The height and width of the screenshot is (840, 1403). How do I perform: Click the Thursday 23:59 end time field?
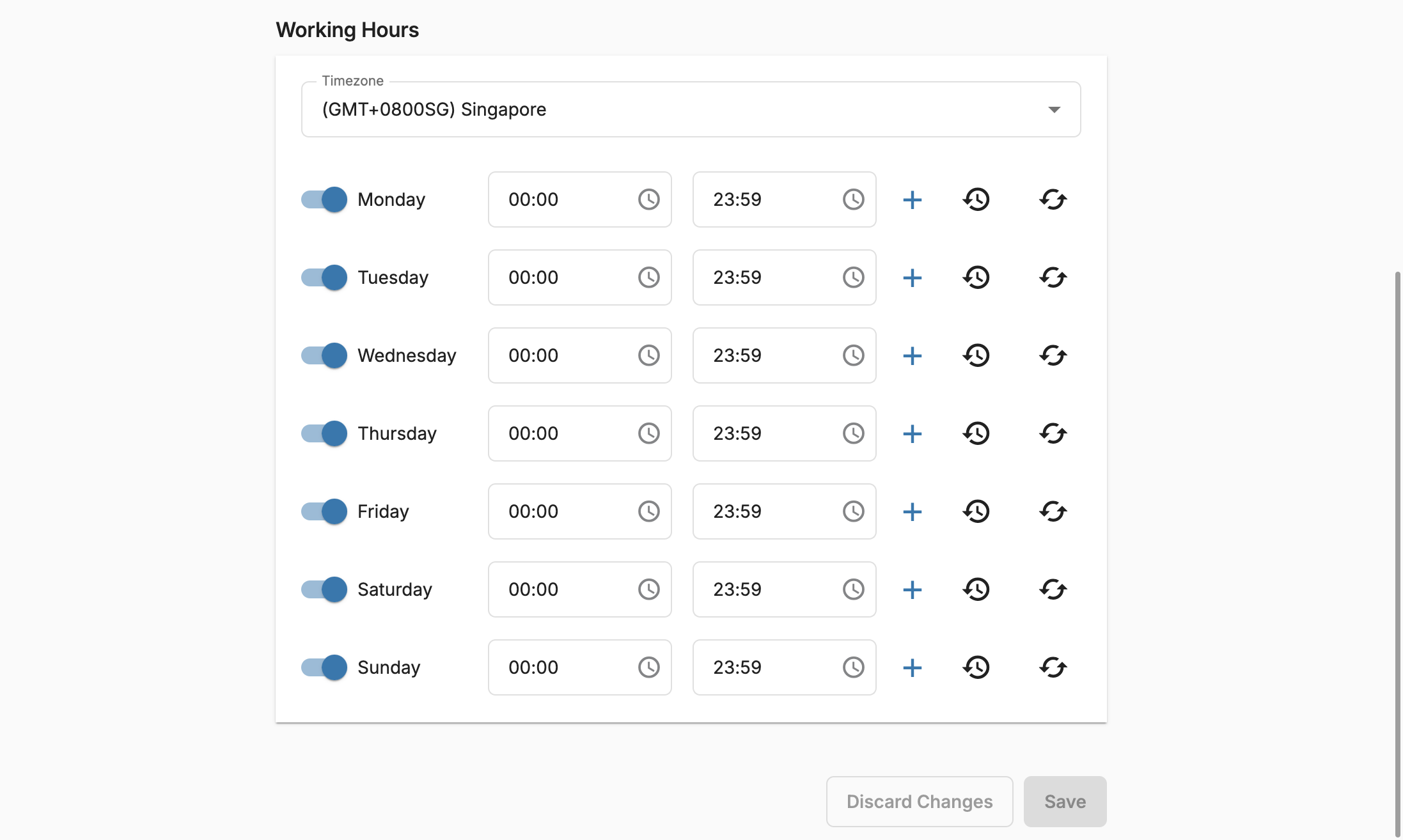coord(784,433)
